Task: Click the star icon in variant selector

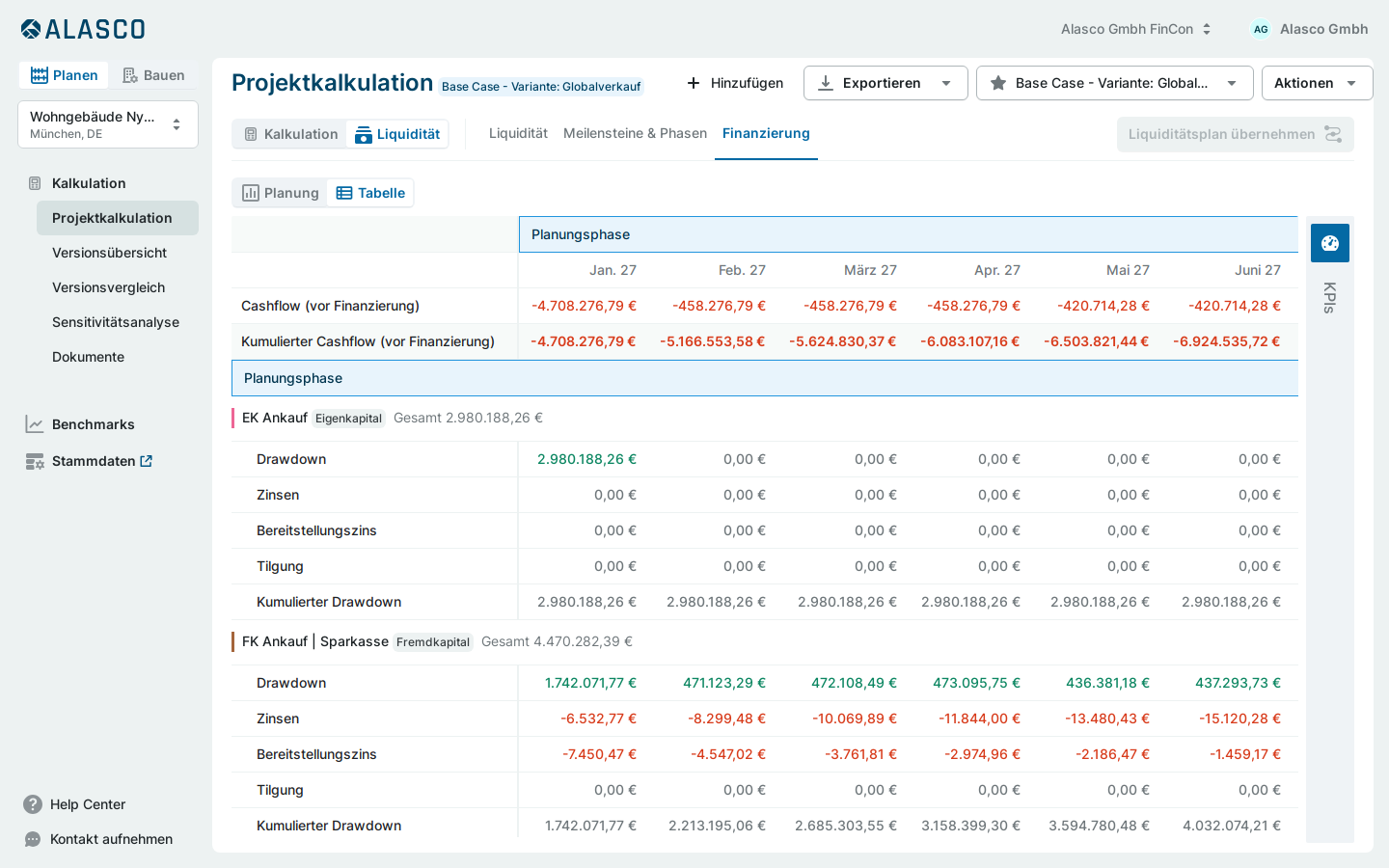Action: pyautogui.click(x=998, y=83)
